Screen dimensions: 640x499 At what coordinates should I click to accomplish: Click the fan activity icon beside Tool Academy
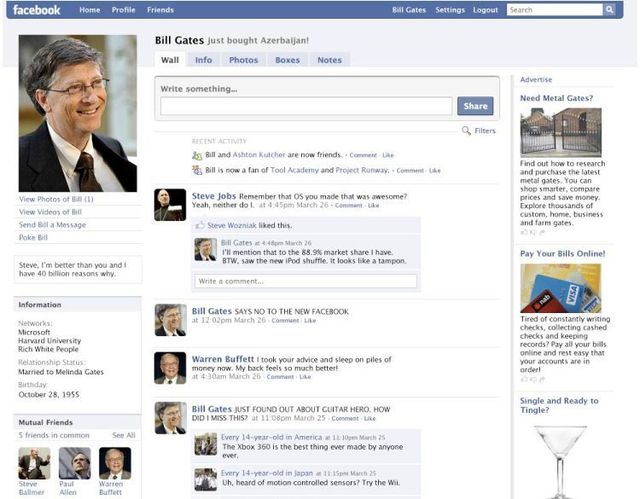tap(197, 171)
